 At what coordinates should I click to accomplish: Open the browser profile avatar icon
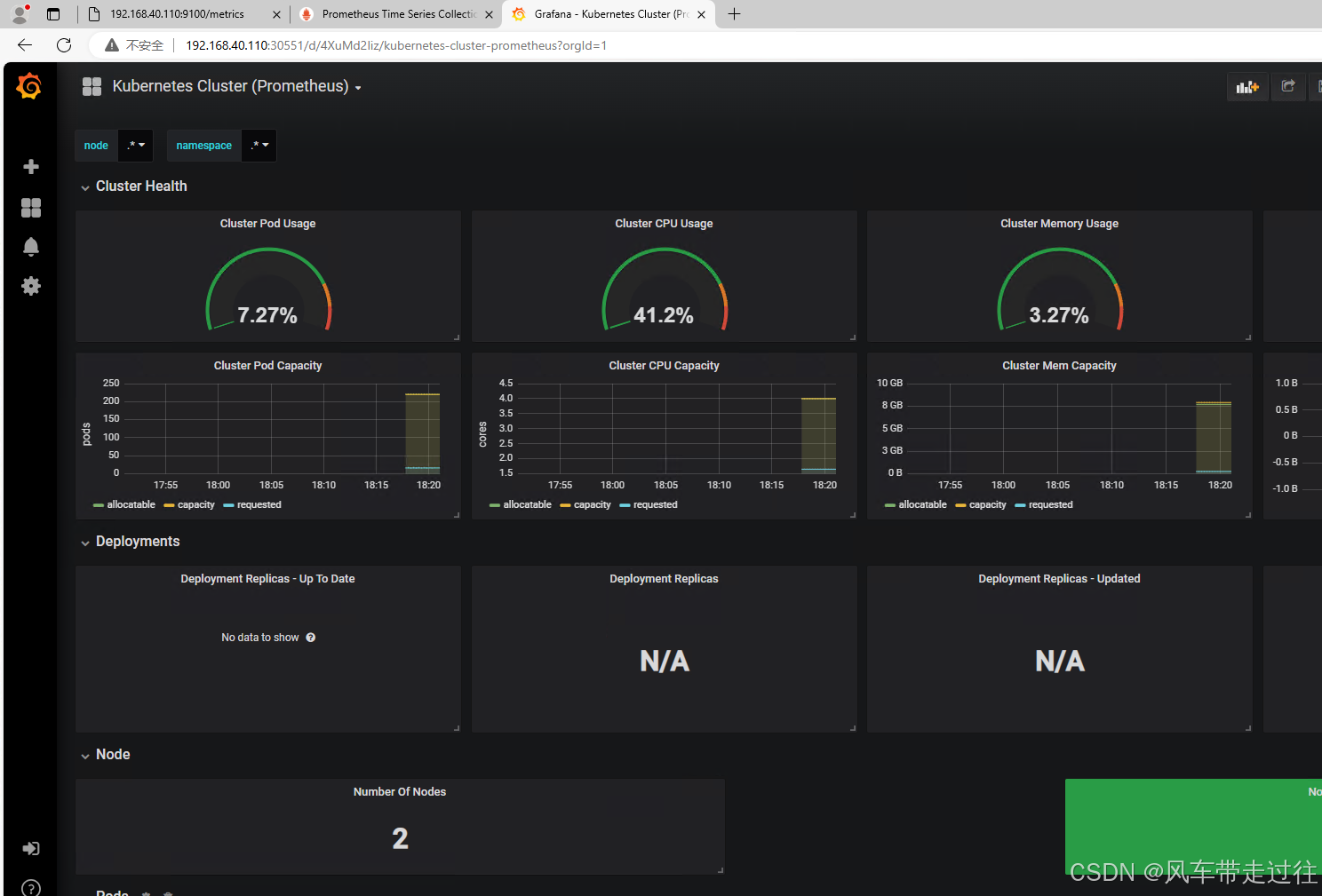tap(20, 14)
